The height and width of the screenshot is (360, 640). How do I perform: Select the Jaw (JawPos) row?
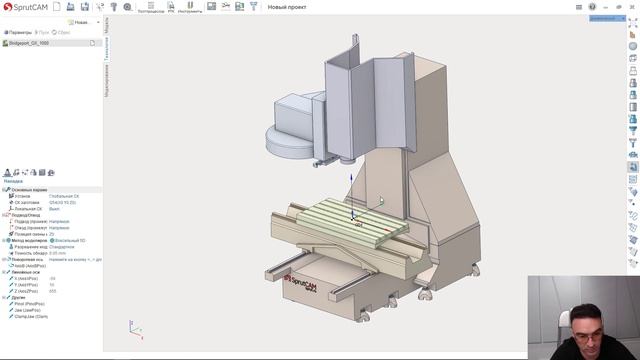point(51,310)
